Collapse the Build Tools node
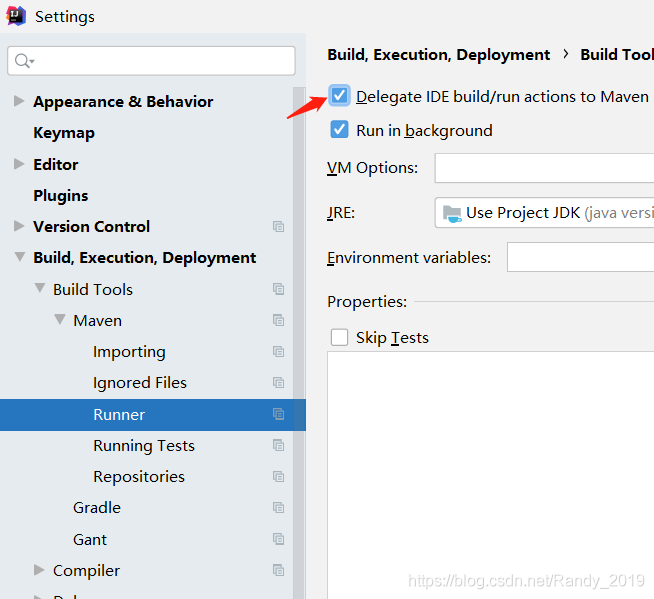This screenshot has height=599, width=654. click(x=40, y=288)
